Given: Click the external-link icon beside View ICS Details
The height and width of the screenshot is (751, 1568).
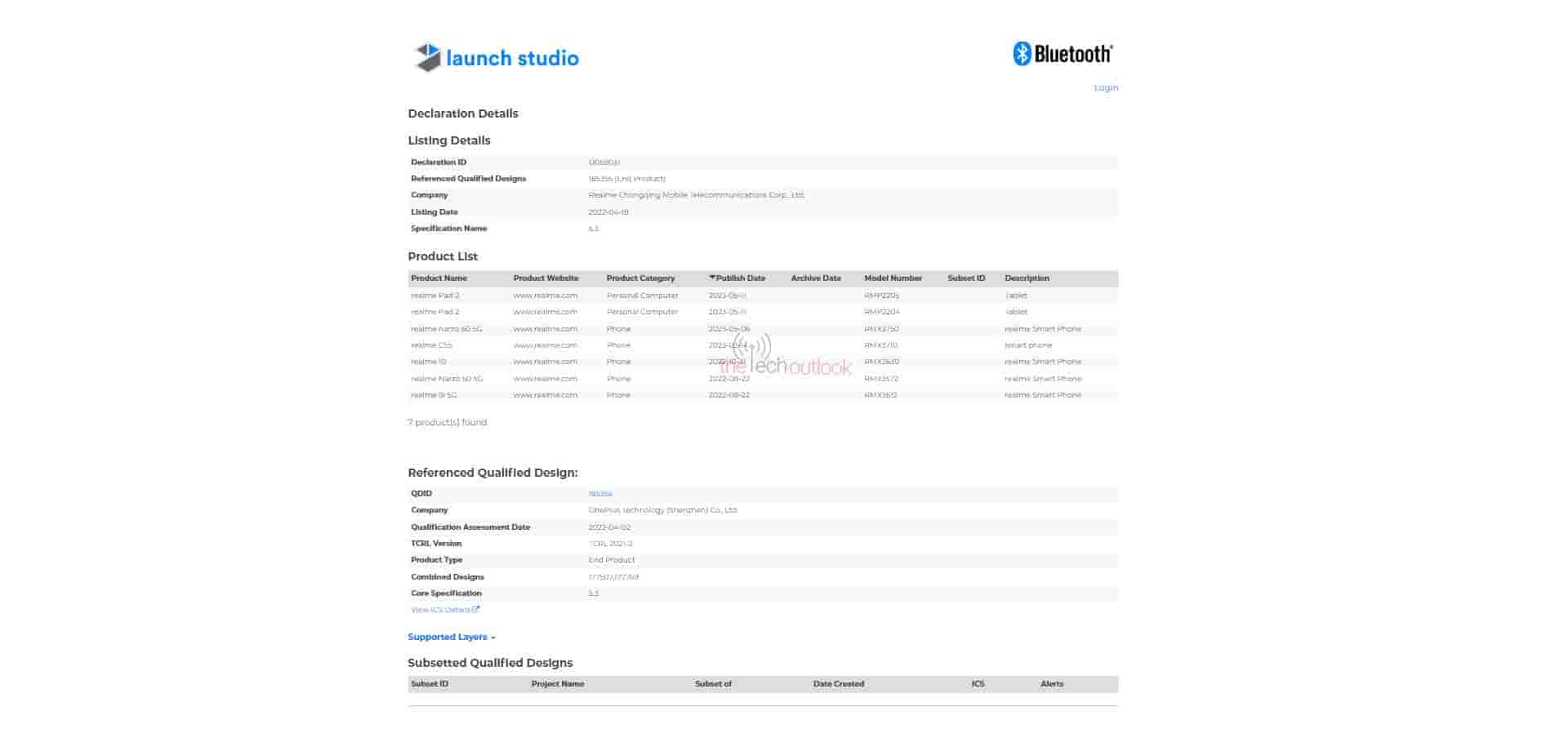Looking at the screenshot, I should (478, 609).
